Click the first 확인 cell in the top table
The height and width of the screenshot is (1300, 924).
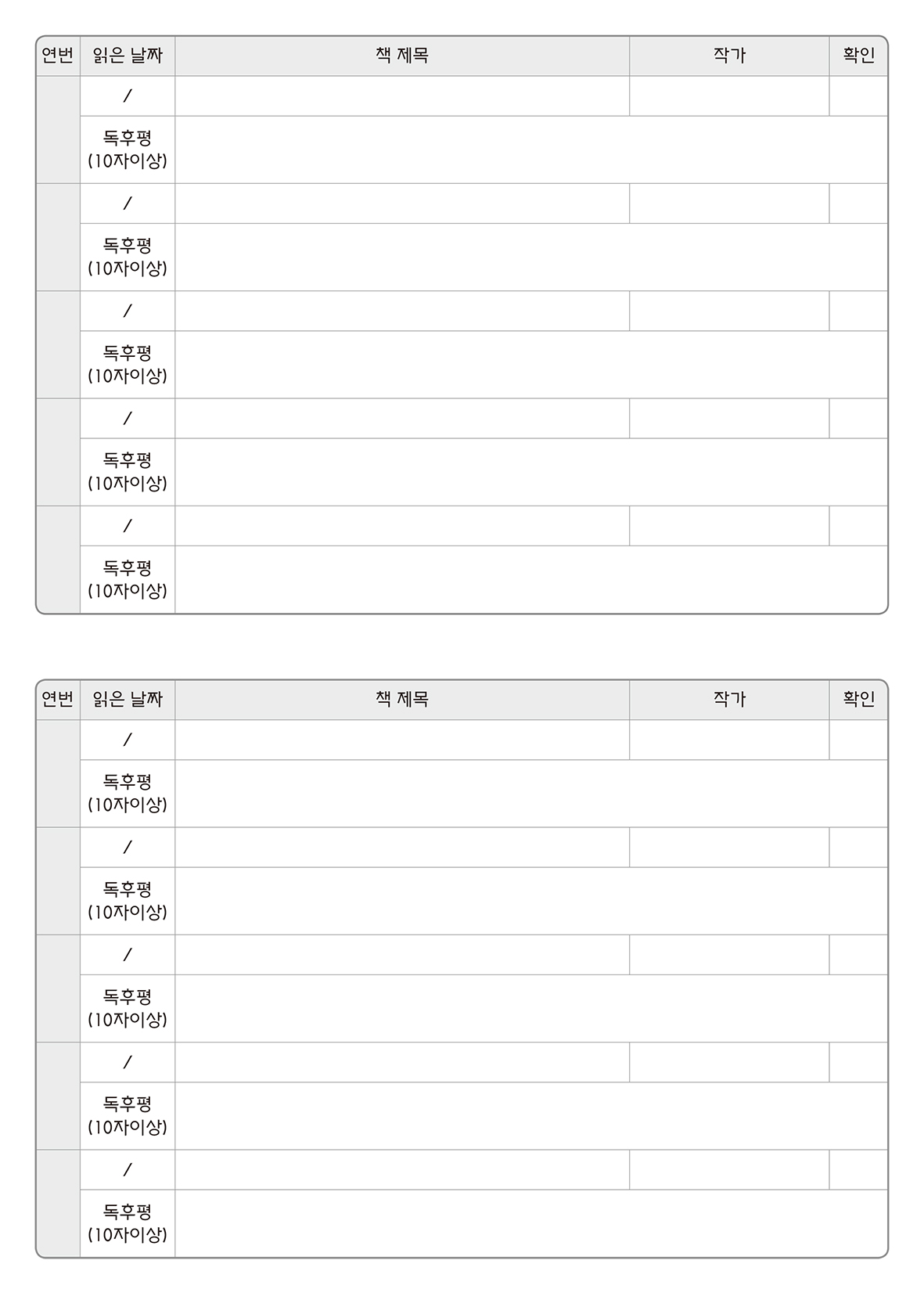(858, 96)
